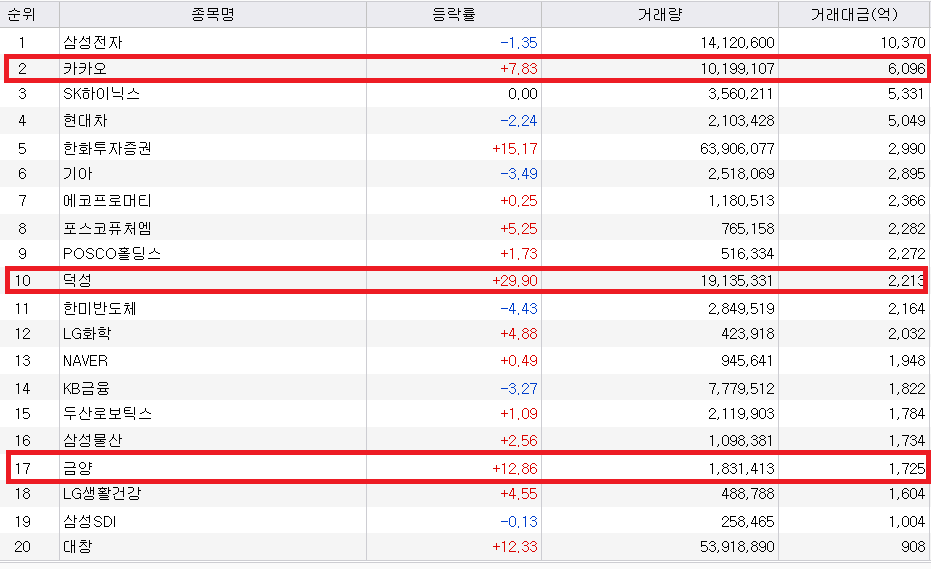
Task: Select stock name 한화투자증권
Action: point(107,148)
